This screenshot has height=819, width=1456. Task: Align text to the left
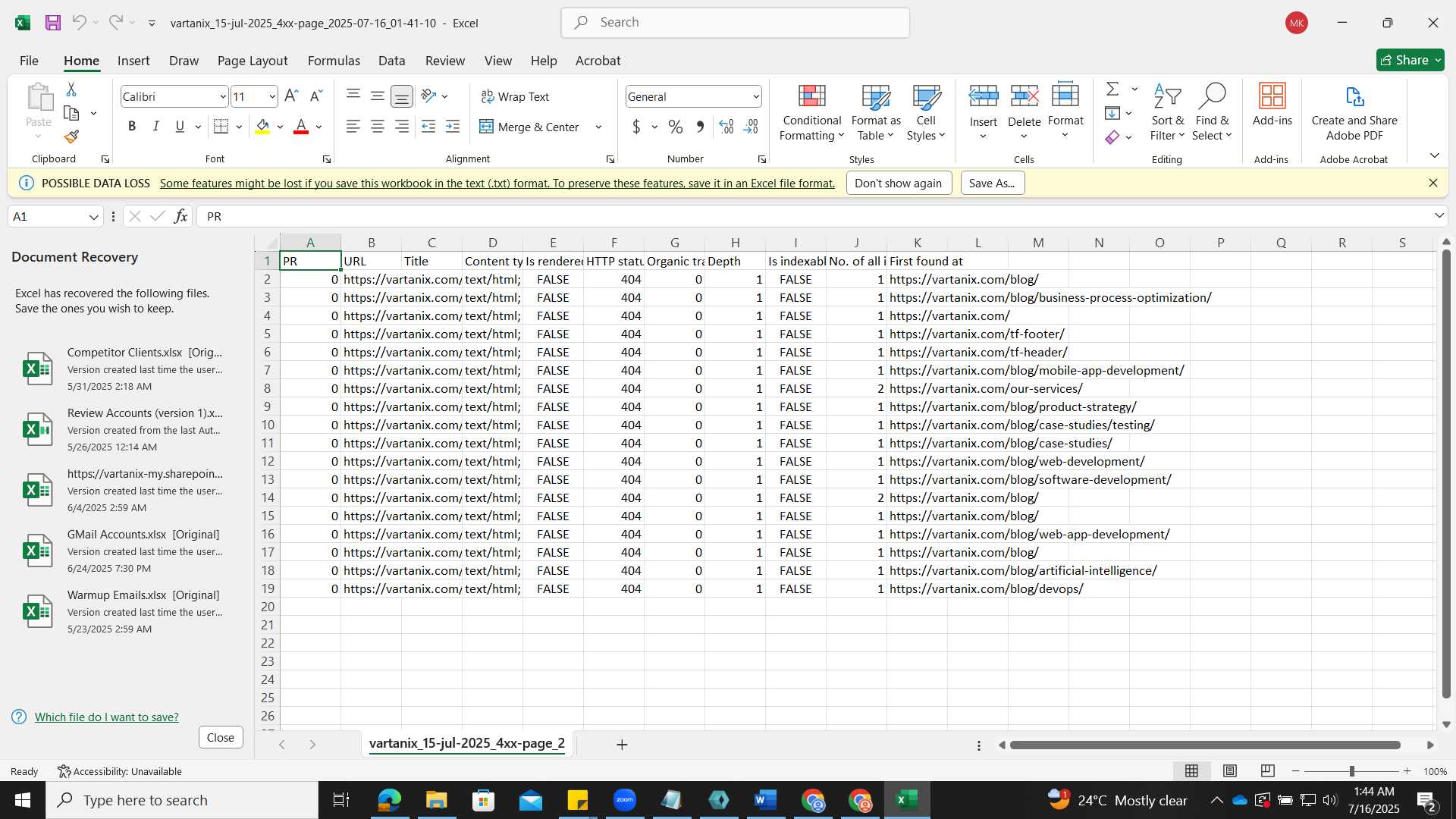[x=353, y=127]
